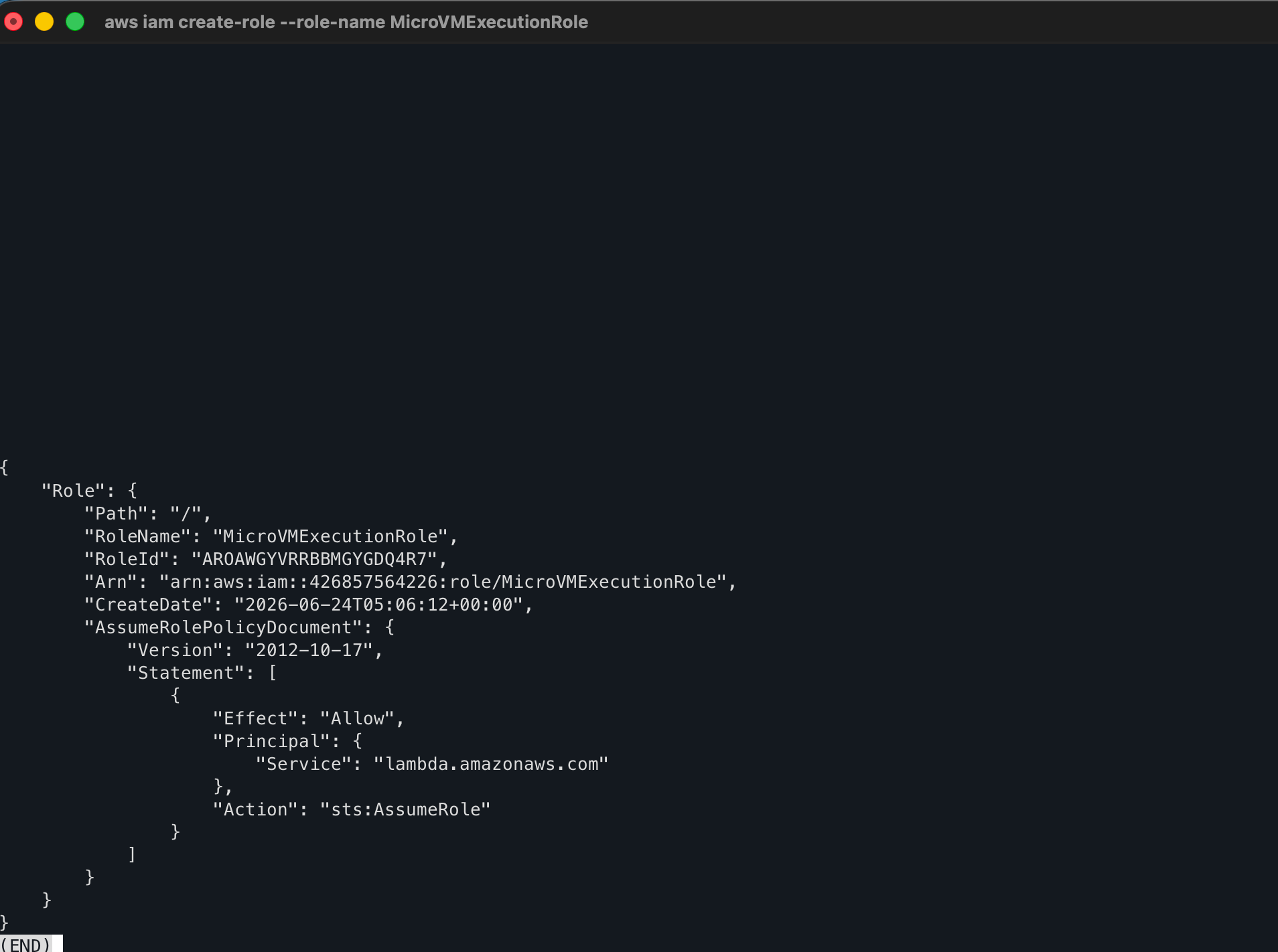Click the (END) pager indicator
The image size is (1278, 952).
(x=26, y=944)
